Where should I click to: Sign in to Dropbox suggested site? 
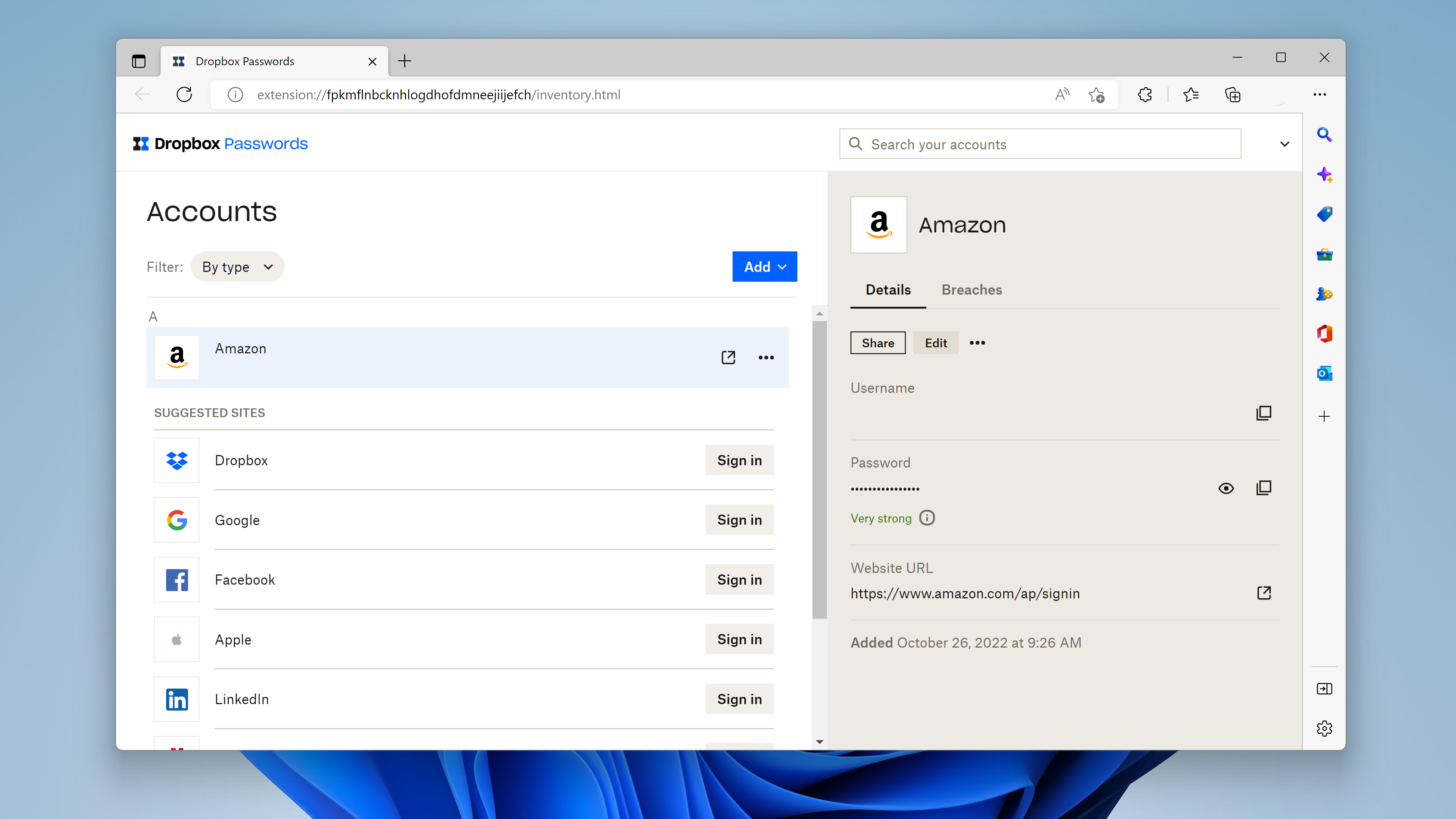click(739, 460)
